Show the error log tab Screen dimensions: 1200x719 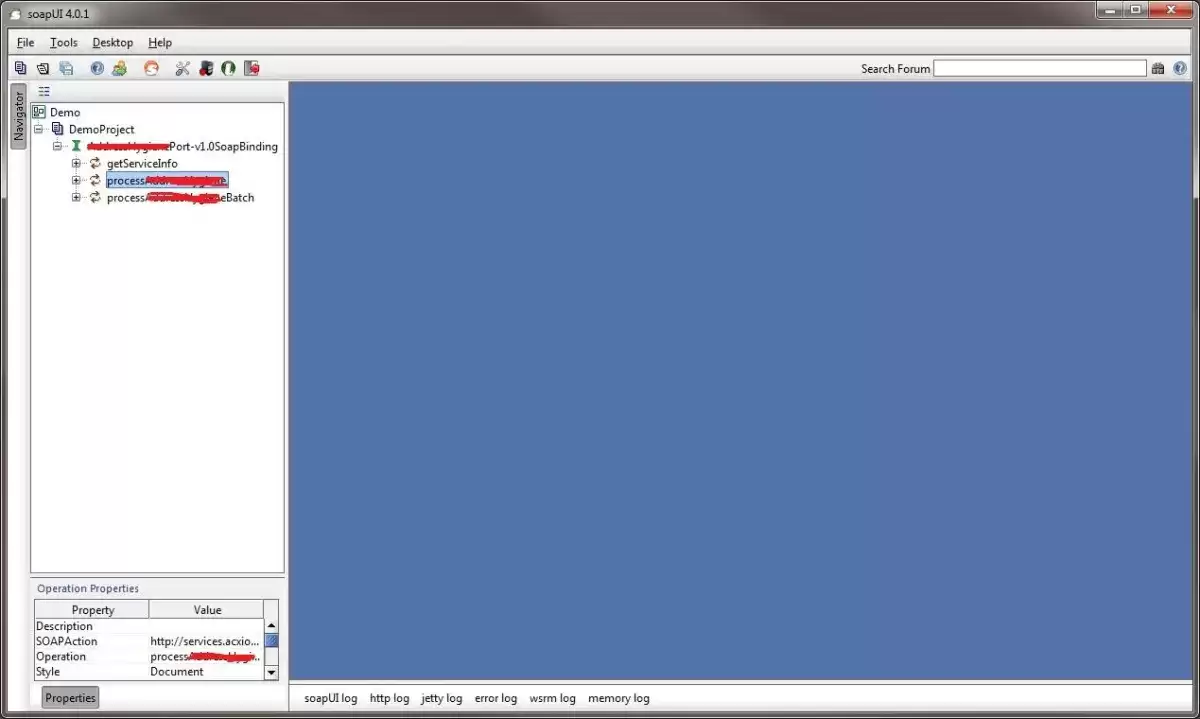pyautogui.click(x=496, y=698)
